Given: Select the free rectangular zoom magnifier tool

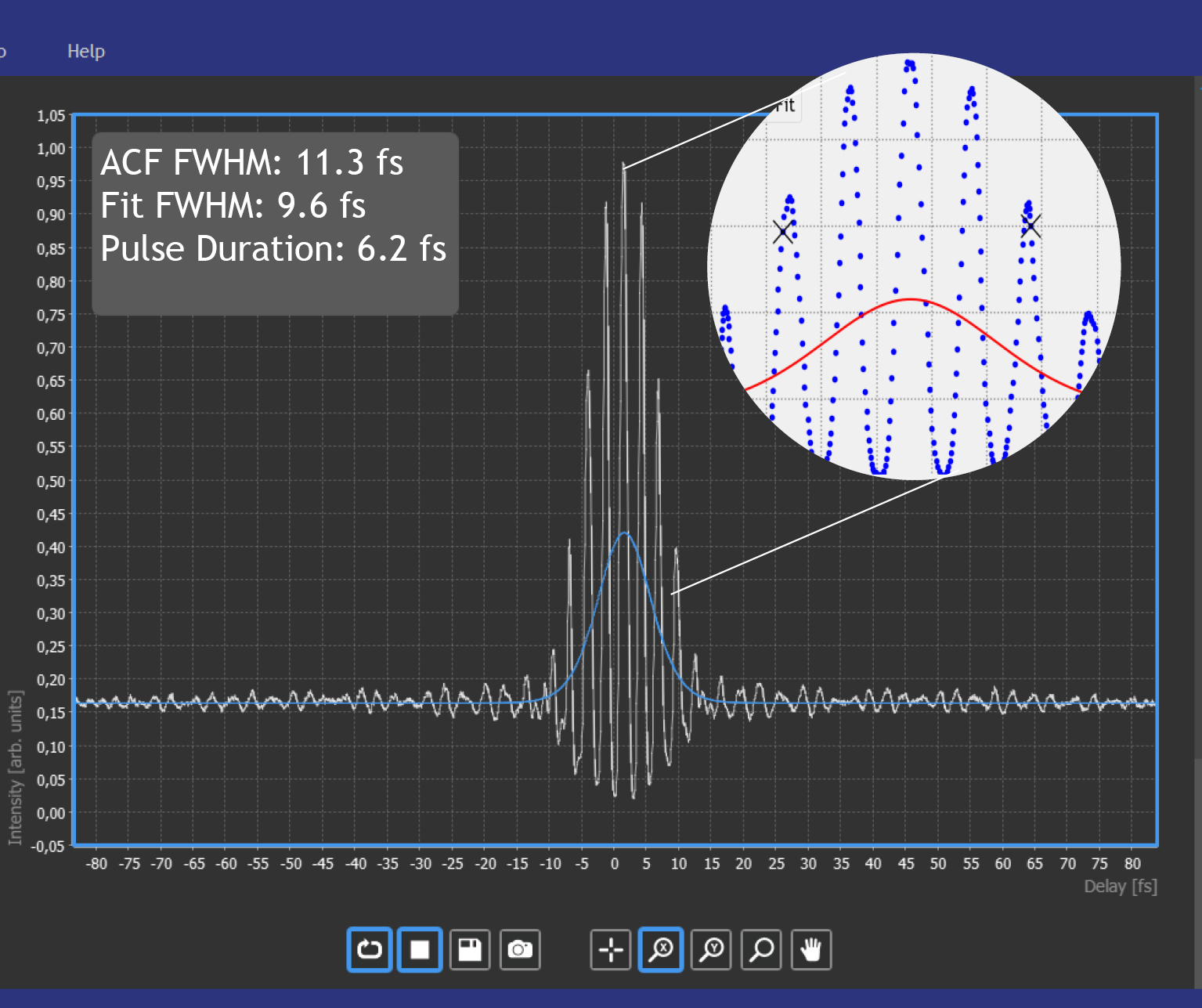Looking at the screenshot, I should tap(760, 949).
